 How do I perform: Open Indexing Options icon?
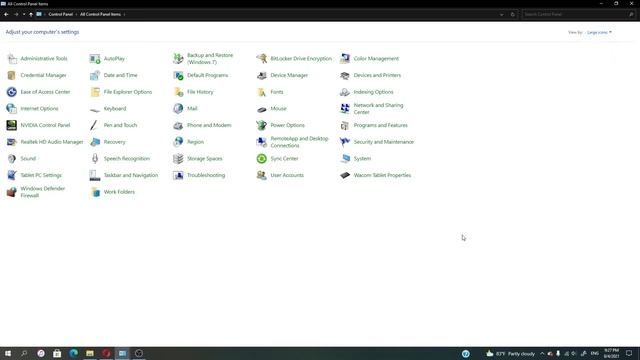pos(345,92)
